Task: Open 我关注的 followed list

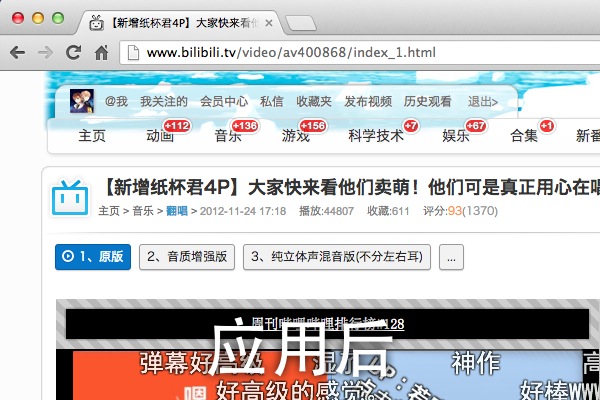Action: [x=164, y=101]
